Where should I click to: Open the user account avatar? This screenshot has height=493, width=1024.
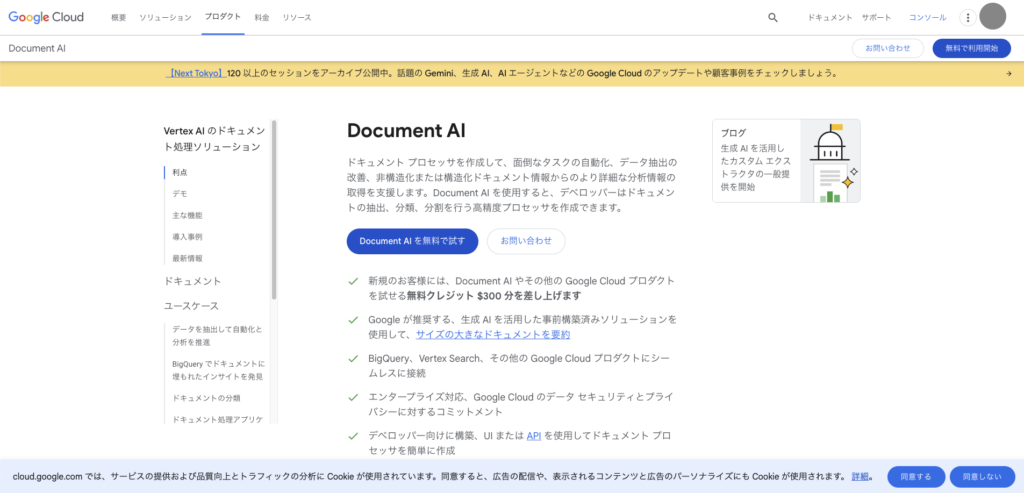click(992, 17)
